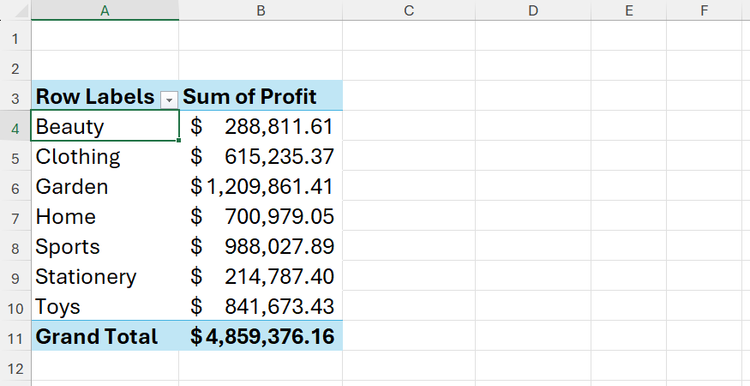Select the Garden row label cell
Image resolution: width=750 pixels, height=386 pixels.
pos(105,186)
